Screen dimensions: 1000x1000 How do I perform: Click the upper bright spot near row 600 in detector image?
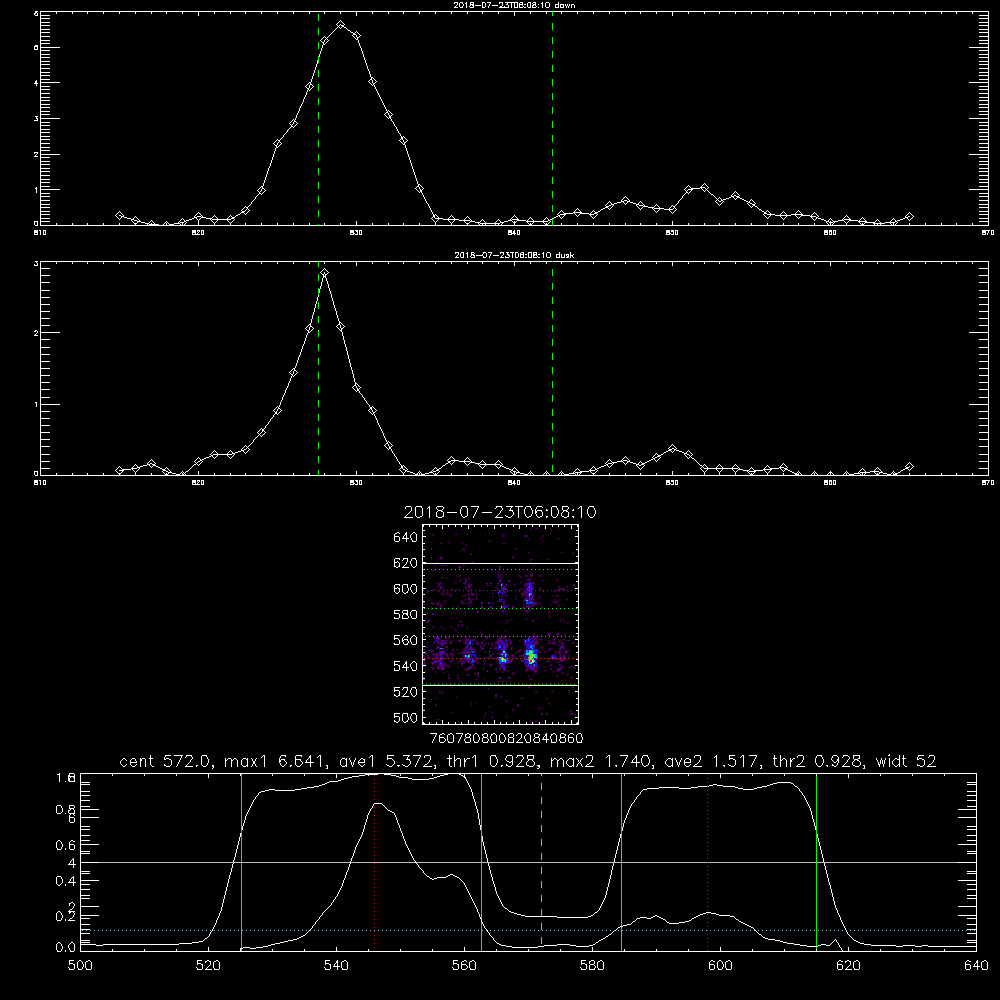click(x=529, y=593)
